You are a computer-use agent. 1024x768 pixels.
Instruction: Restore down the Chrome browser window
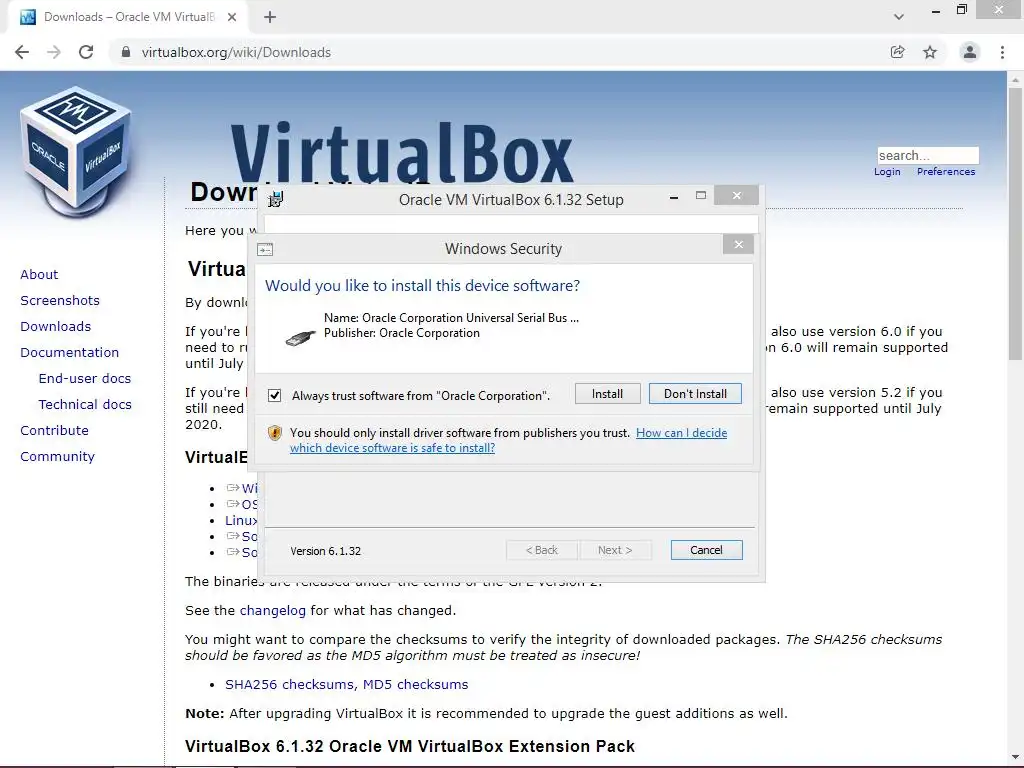[x=961, y=10]
